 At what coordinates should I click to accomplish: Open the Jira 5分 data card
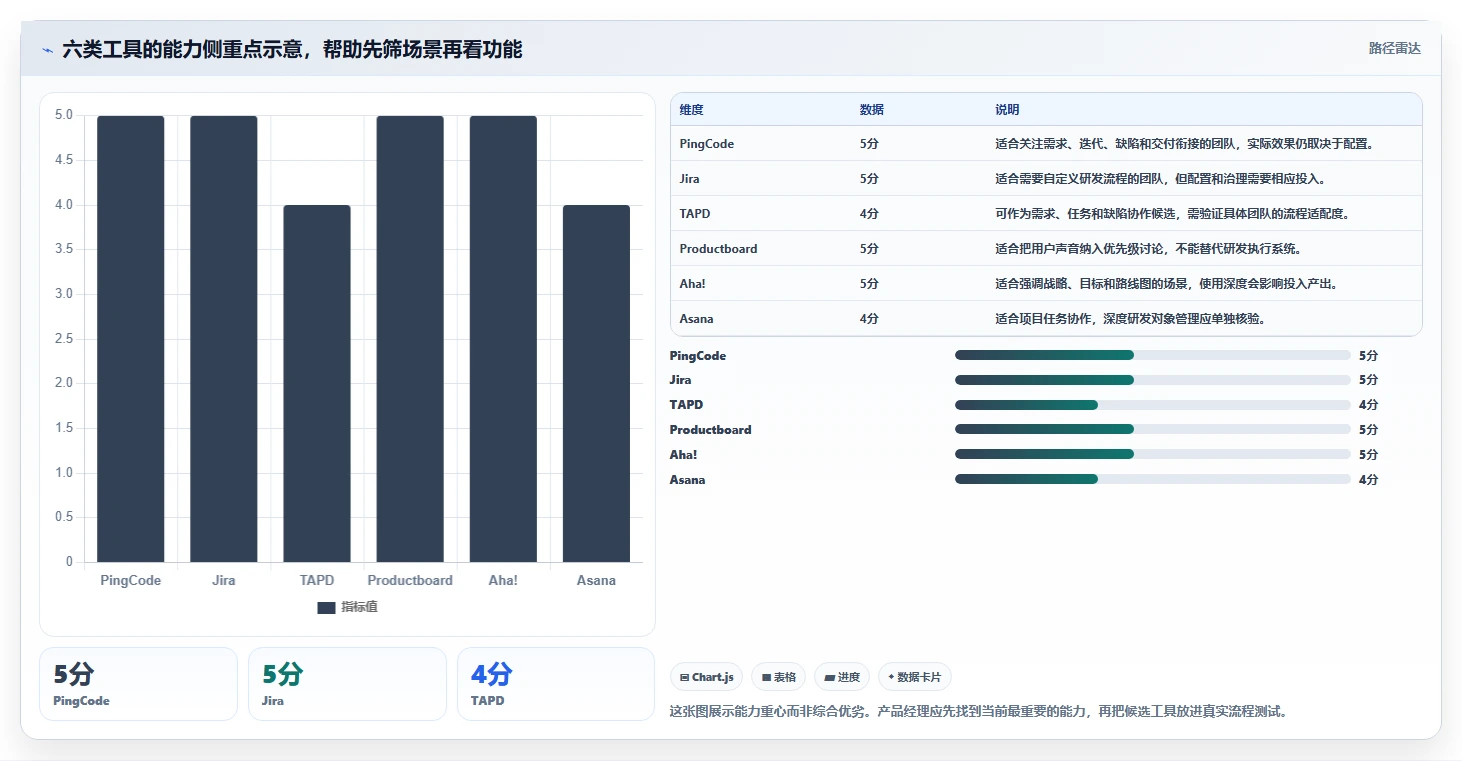click(347, 684)
